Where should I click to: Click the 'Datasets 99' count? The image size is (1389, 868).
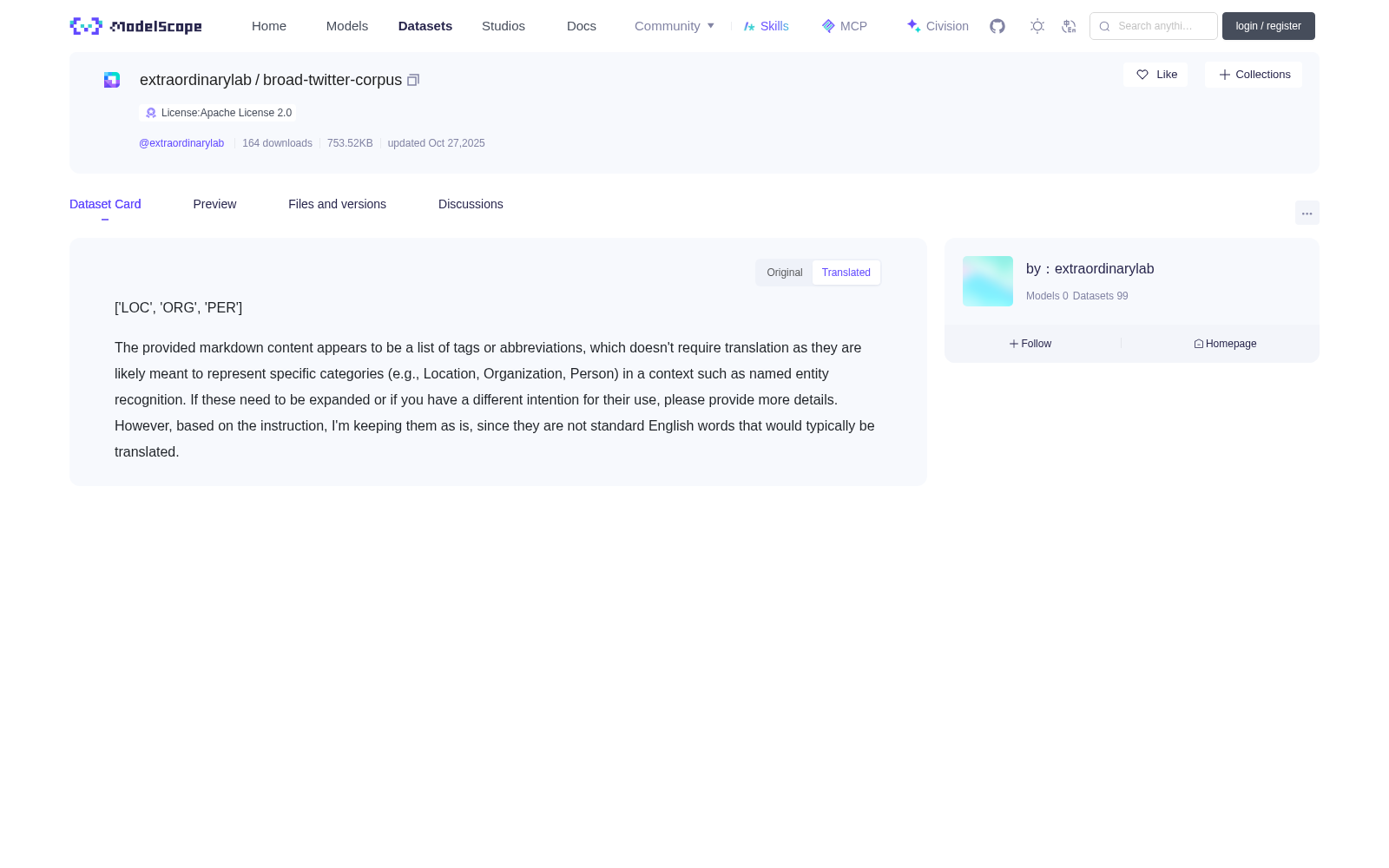(x=1100, y=296)
